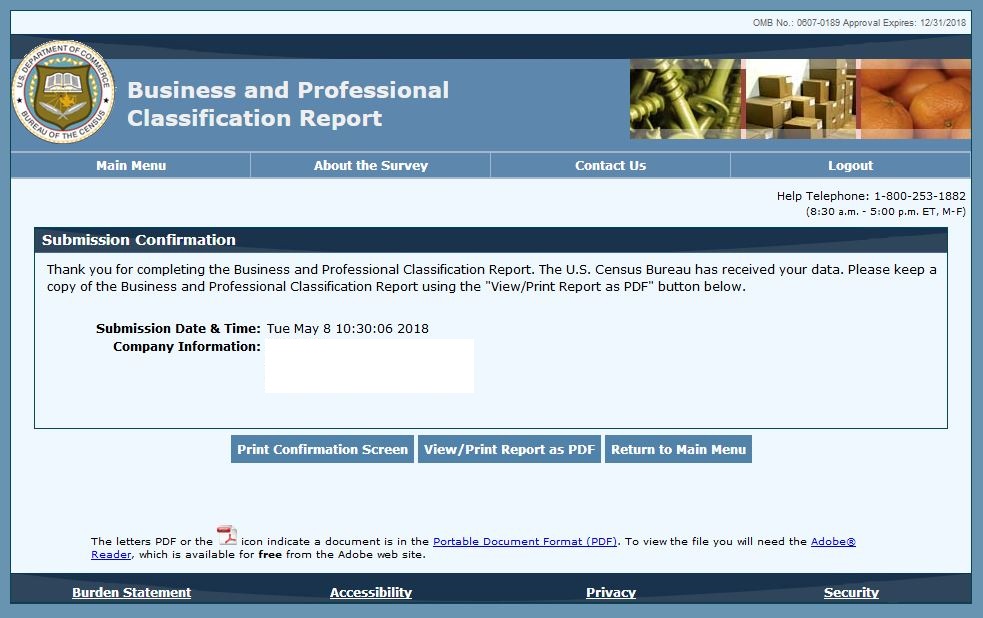Log out using the Logout menu item
The height and width of the screenshot is (618, 983).
[850, 166]
